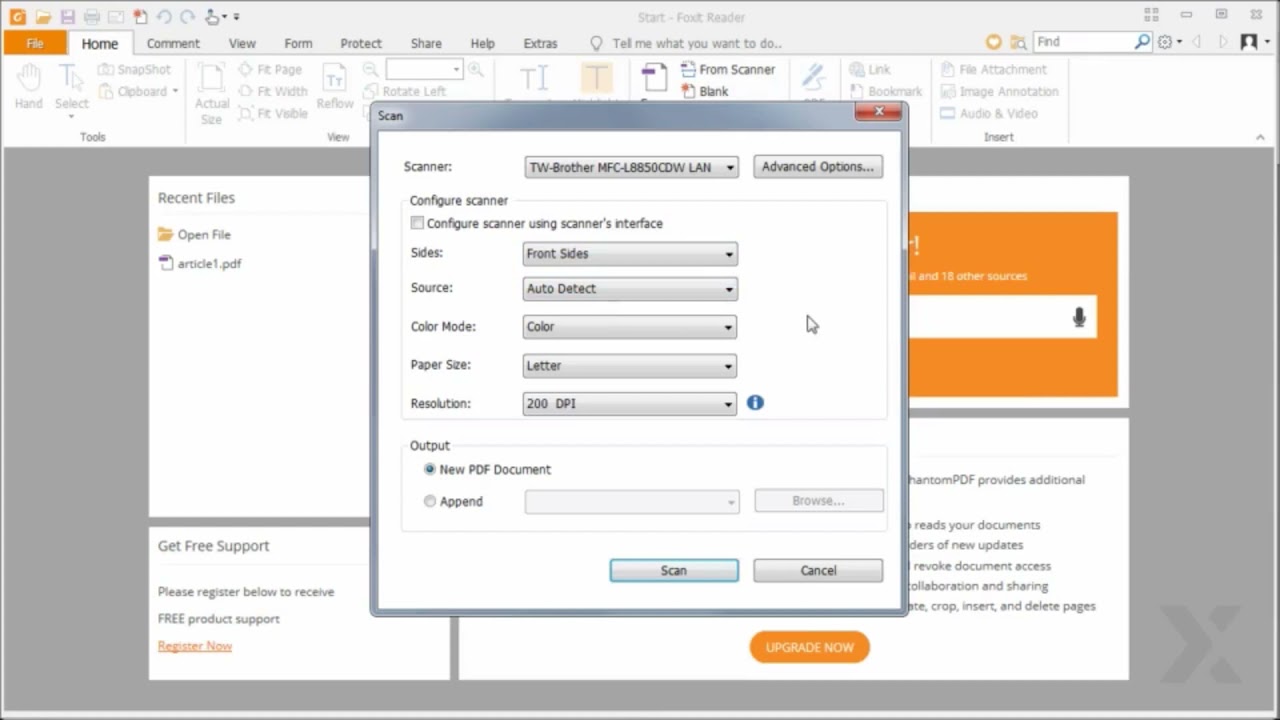Open the zoom level combo box
Image resolution: width=1280 pixels, height=720 pixels.
(424, 69)
